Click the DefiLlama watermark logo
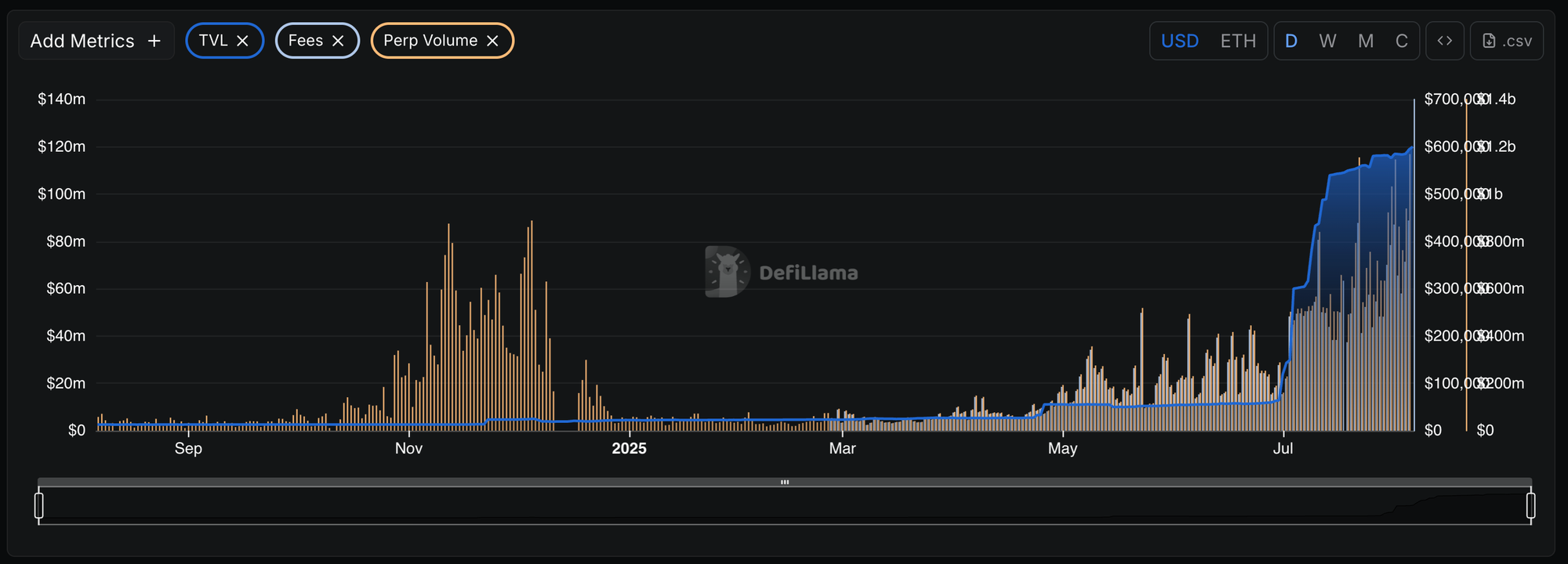1568x564 pixels. 728,272
